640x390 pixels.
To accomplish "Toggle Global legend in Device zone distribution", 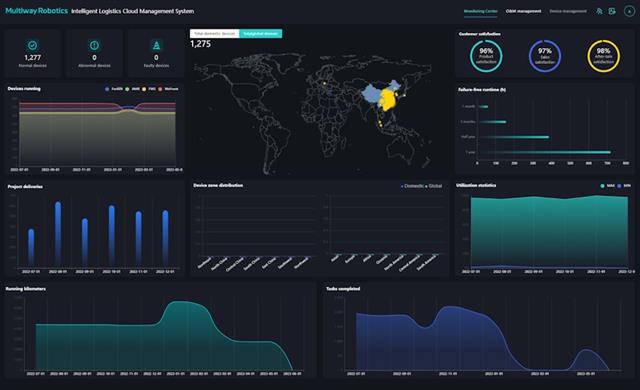I will 433,186.
